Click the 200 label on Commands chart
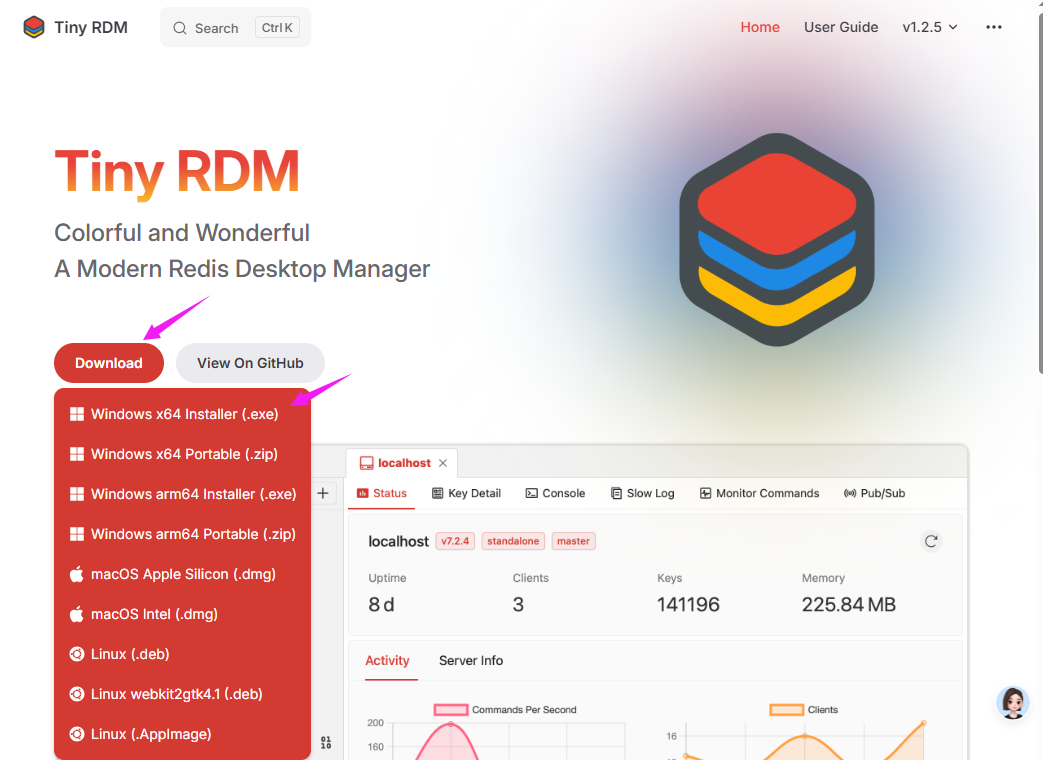The height and width of the screenshot is (760, 1043). pos(375,723)
